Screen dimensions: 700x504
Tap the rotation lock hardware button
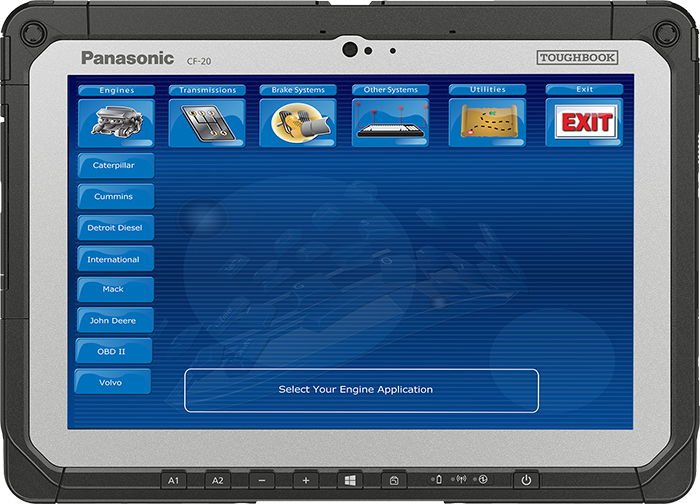(394, 480)
